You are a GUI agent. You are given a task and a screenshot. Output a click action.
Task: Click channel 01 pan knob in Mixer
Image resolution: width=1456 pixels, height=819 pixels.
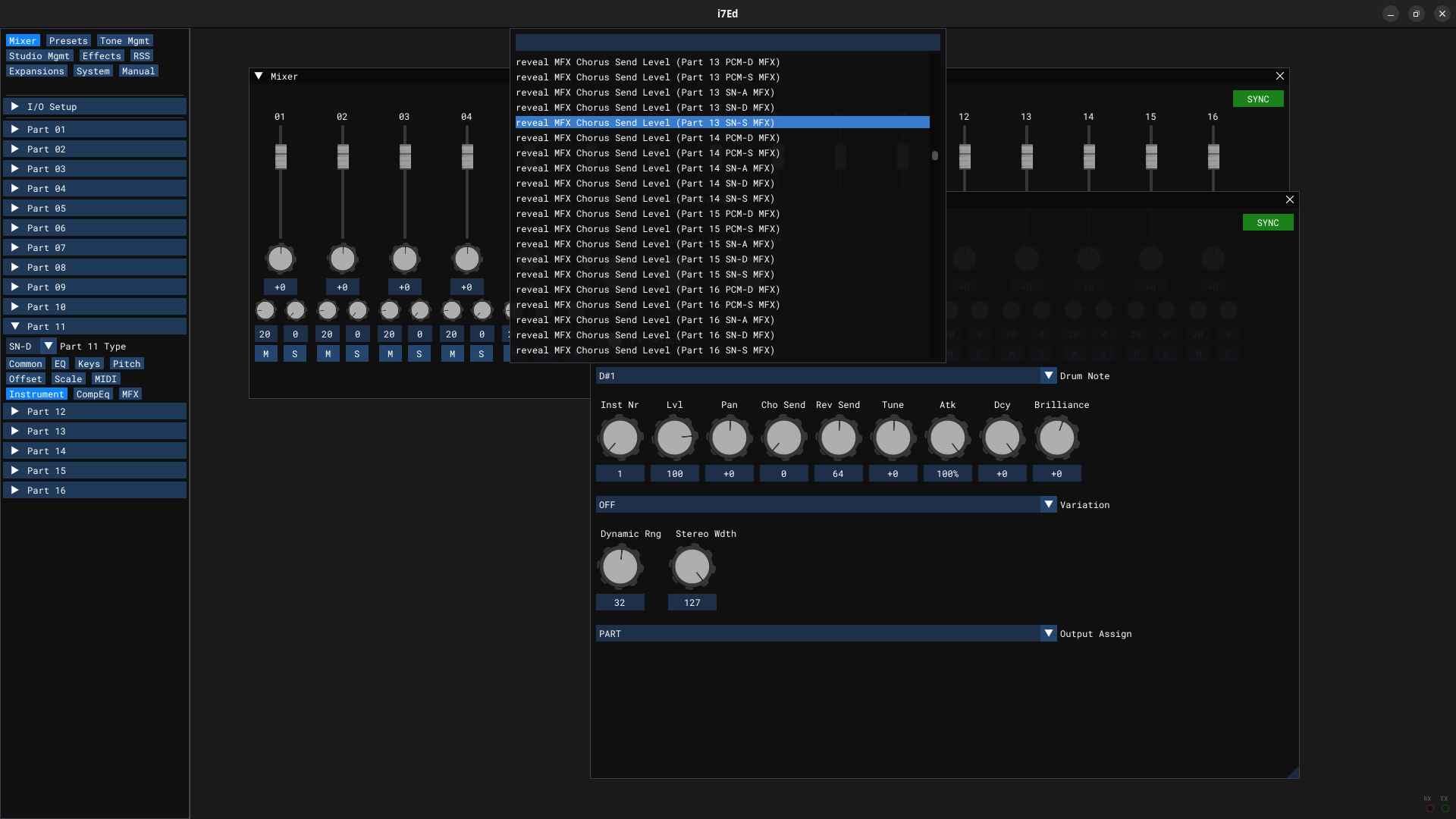point(280,259)
